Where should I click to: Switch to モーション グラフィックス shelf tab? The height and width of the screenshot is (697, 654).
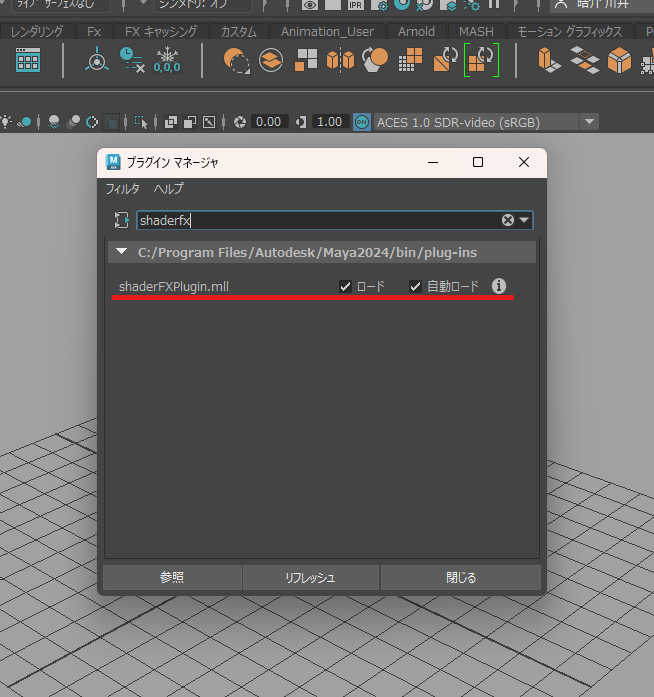[570, 32]
